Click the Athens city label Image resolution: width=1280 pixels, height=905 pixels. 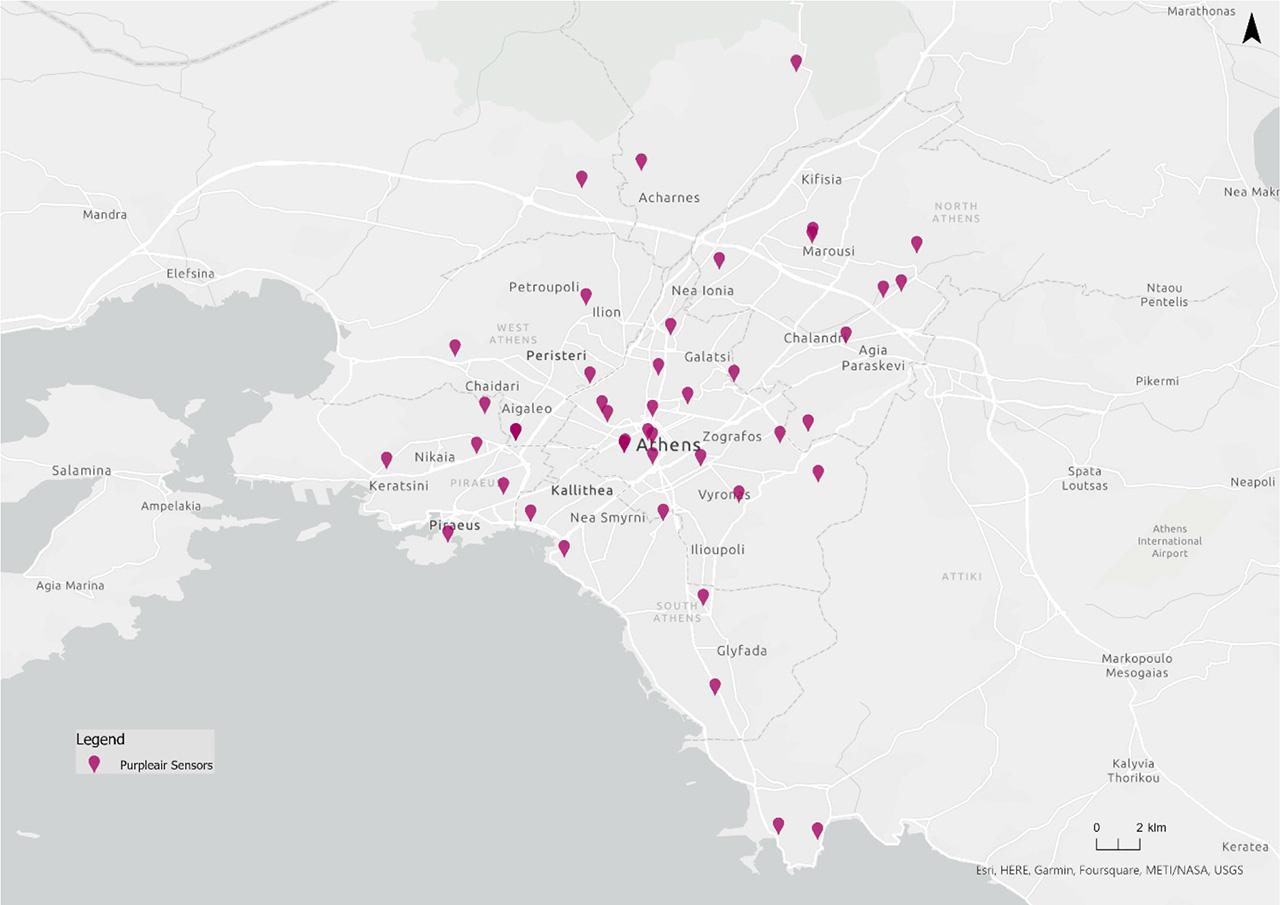coord(669,445)
